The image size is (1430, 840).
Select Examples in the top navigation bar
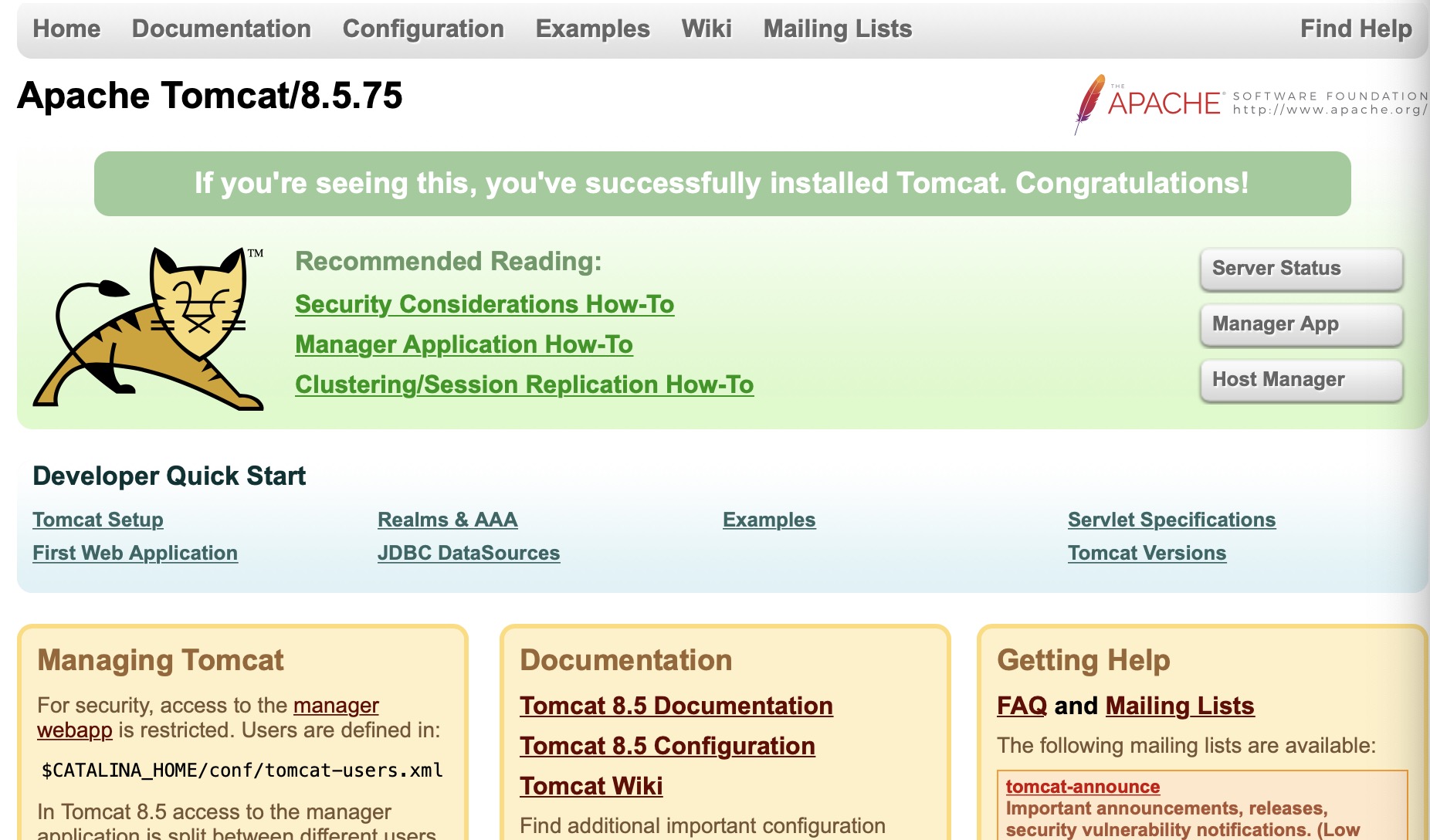point(593,29)
